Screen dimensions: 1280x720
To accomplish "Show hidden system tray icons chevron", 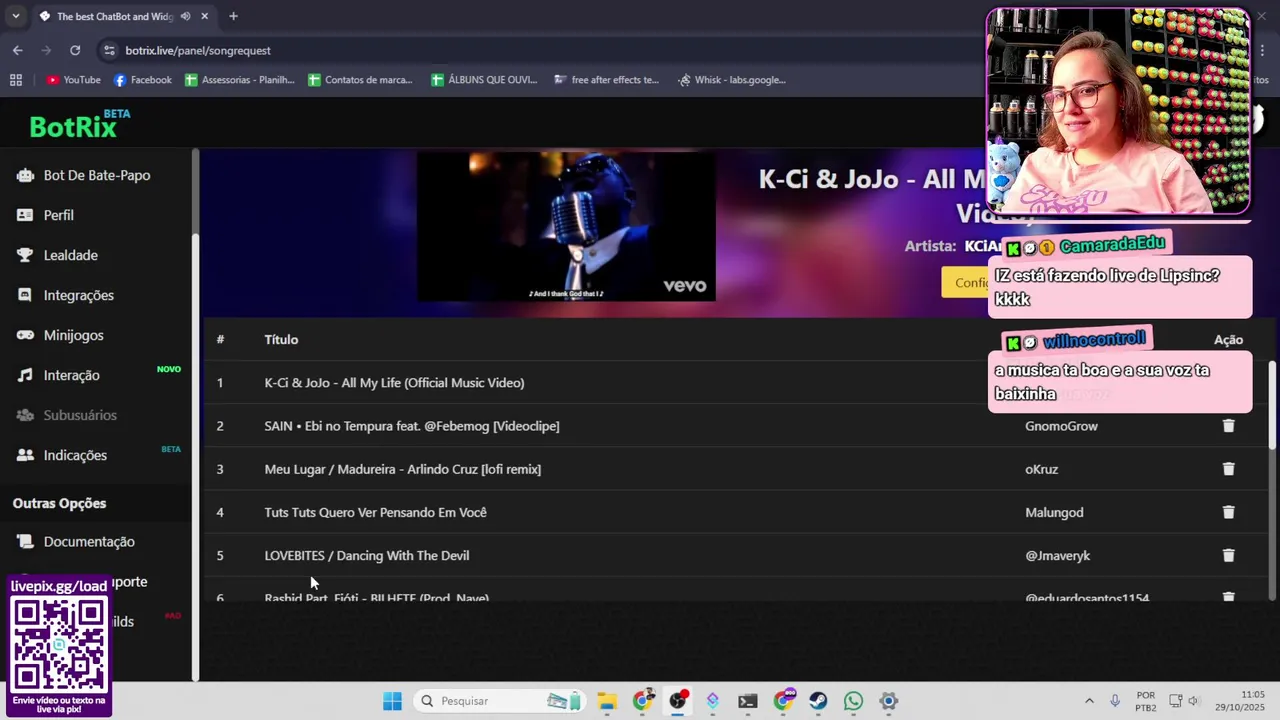I will click(1089, 701).
